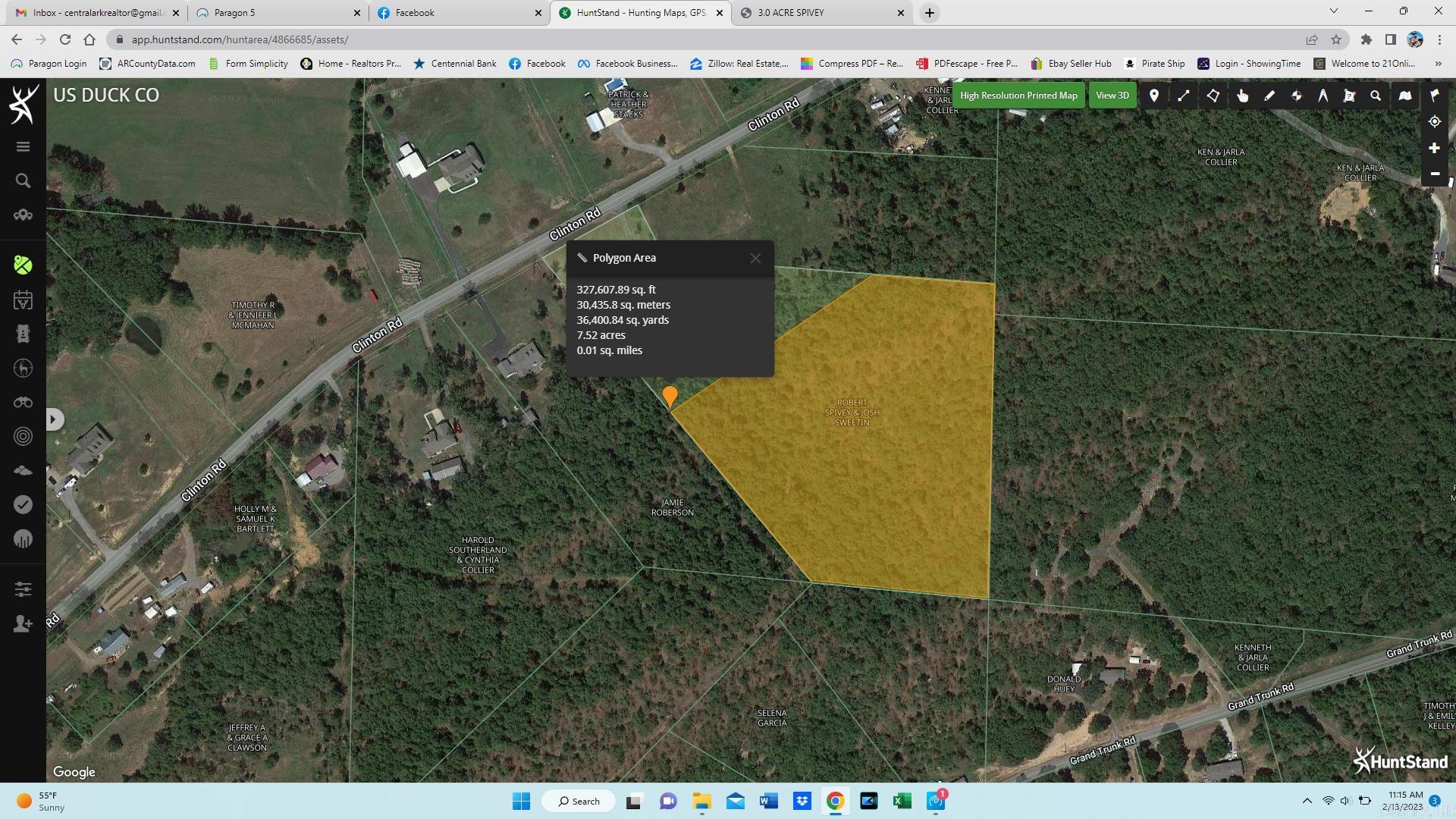Select the drop pin marker tool
The image size is (1456, 819).
(x=1153, y=96)
